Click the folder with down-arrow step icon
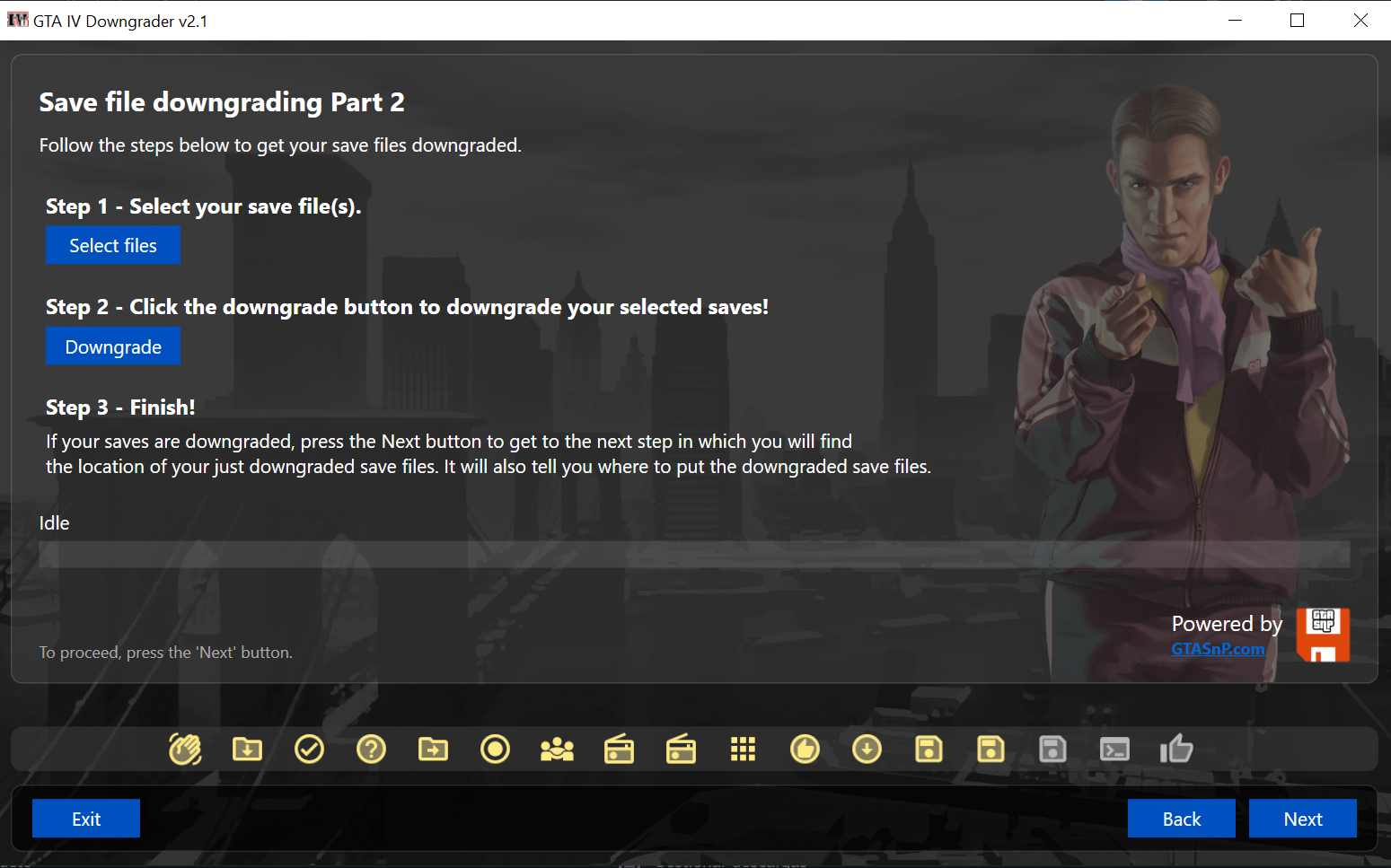This screenshot has width=1391, height=868. point(247,749)
